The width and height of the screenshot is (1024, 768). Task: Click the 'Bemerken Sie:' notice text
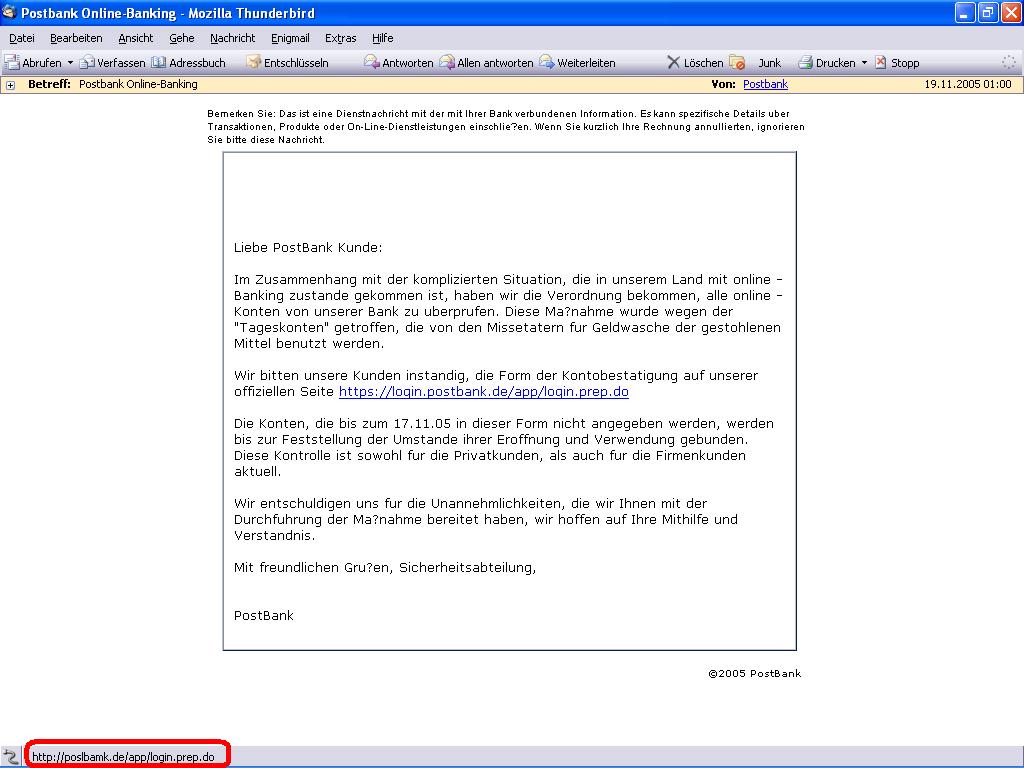[242, 114]
